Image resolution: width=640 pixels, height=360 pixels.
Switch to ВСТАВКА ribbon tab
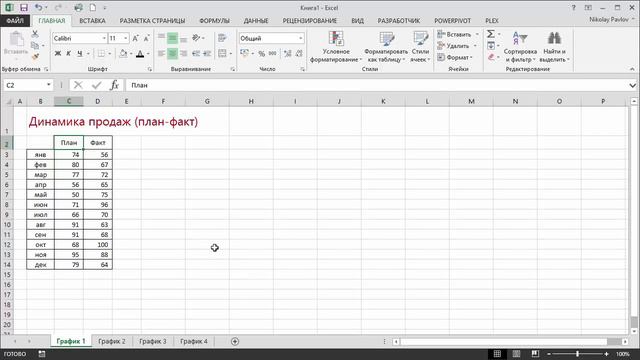point(92,20)
